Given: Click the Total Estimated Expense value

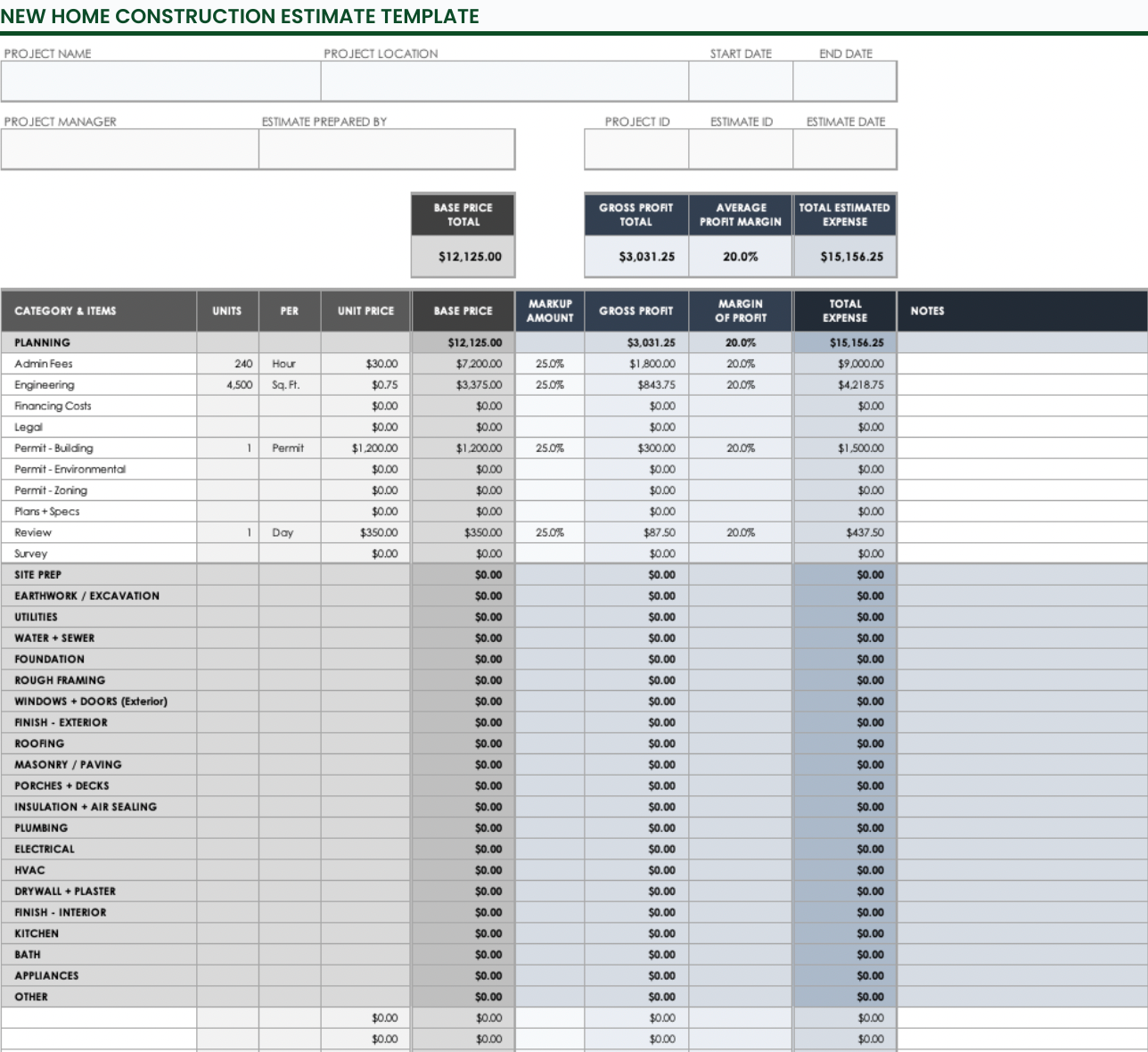Looking at the screenshot, I should coord(844,255).
